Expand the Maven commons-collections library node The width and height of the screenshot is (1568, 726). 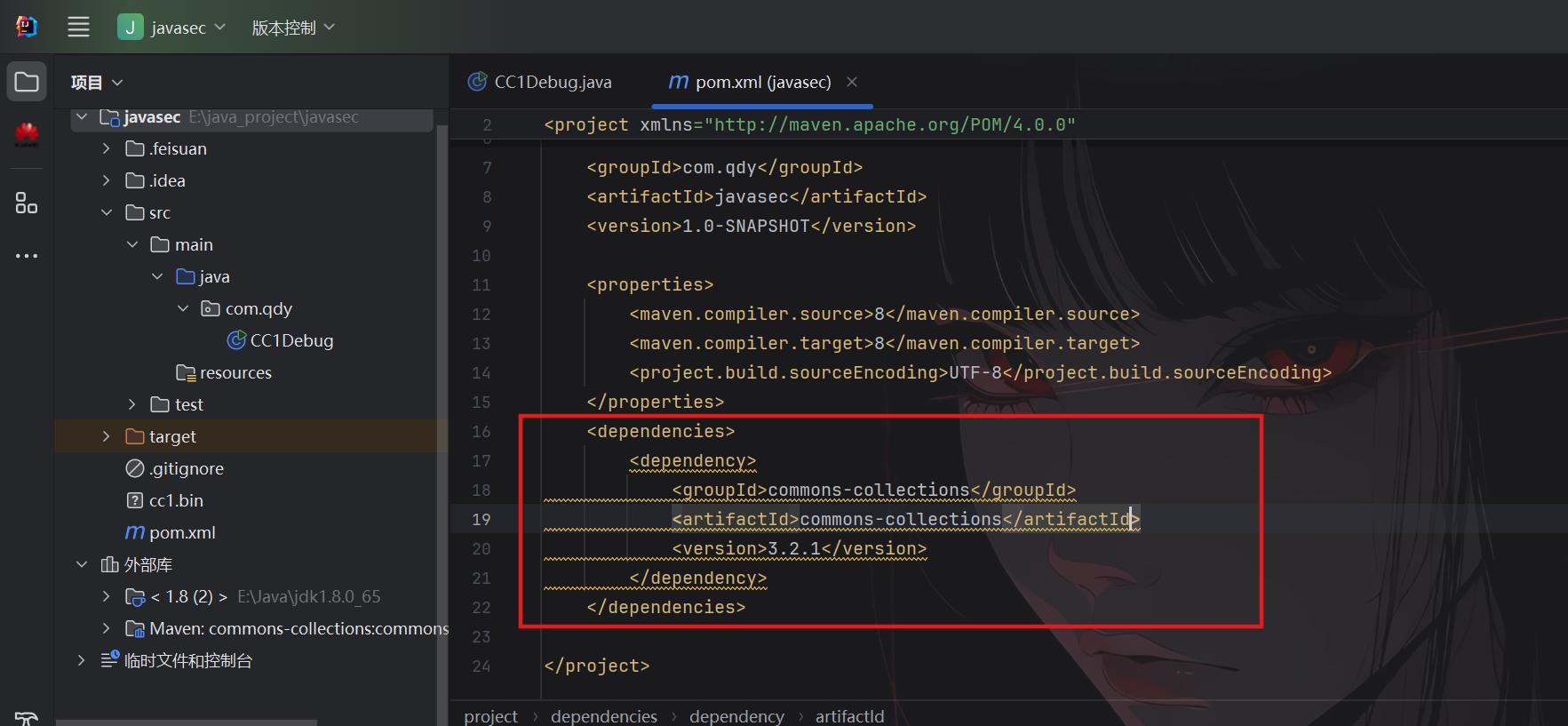107,628
